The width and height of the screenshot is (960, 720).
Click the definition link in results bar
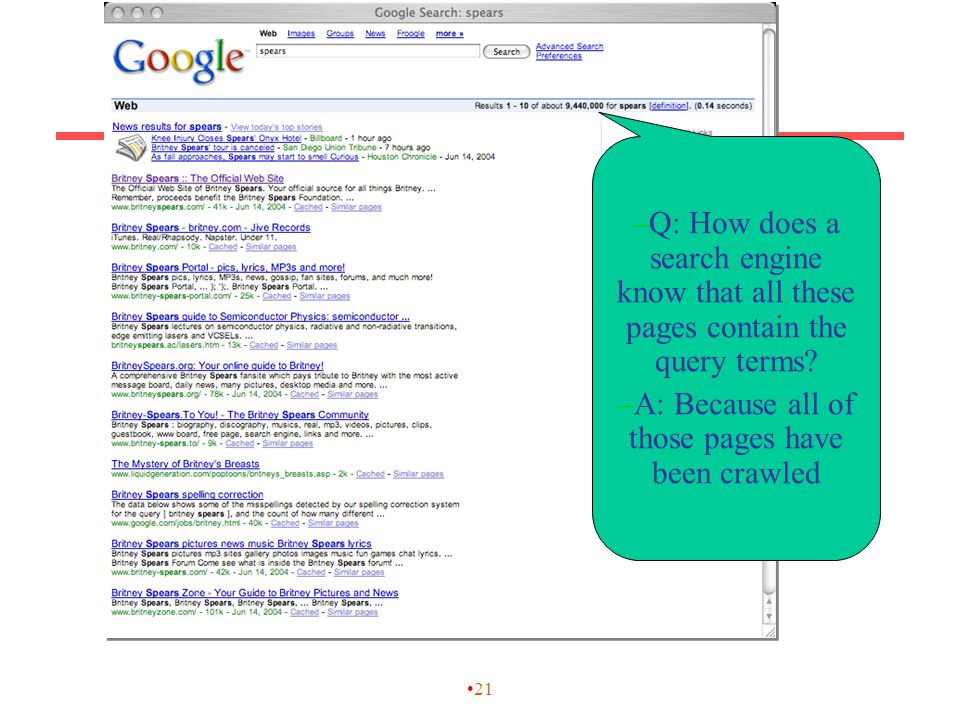[669, 106]
